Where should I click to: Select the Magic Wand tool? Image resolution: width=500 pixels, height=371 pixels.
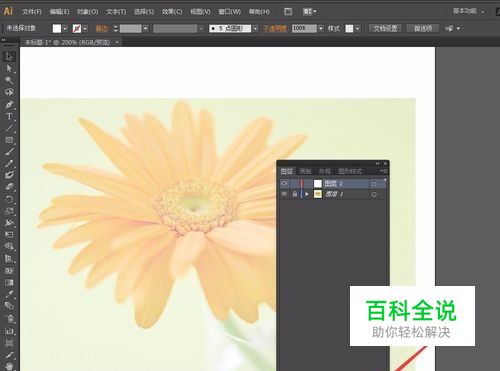(9, 80)
